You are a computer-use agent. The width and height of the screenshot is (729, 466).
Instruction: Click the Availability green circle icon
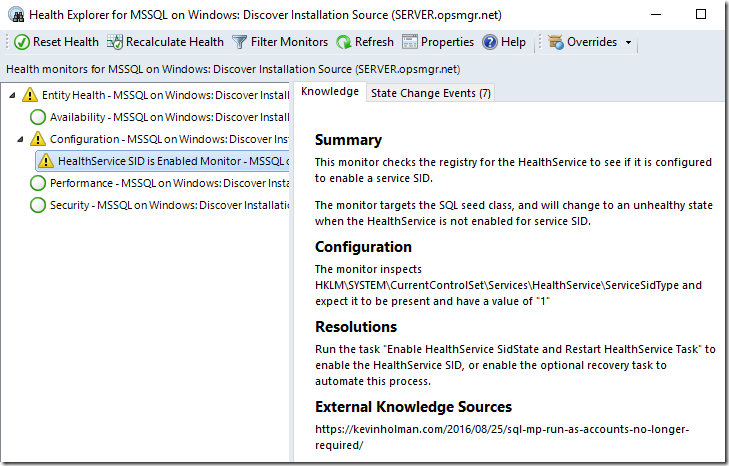tap(38, 117)
